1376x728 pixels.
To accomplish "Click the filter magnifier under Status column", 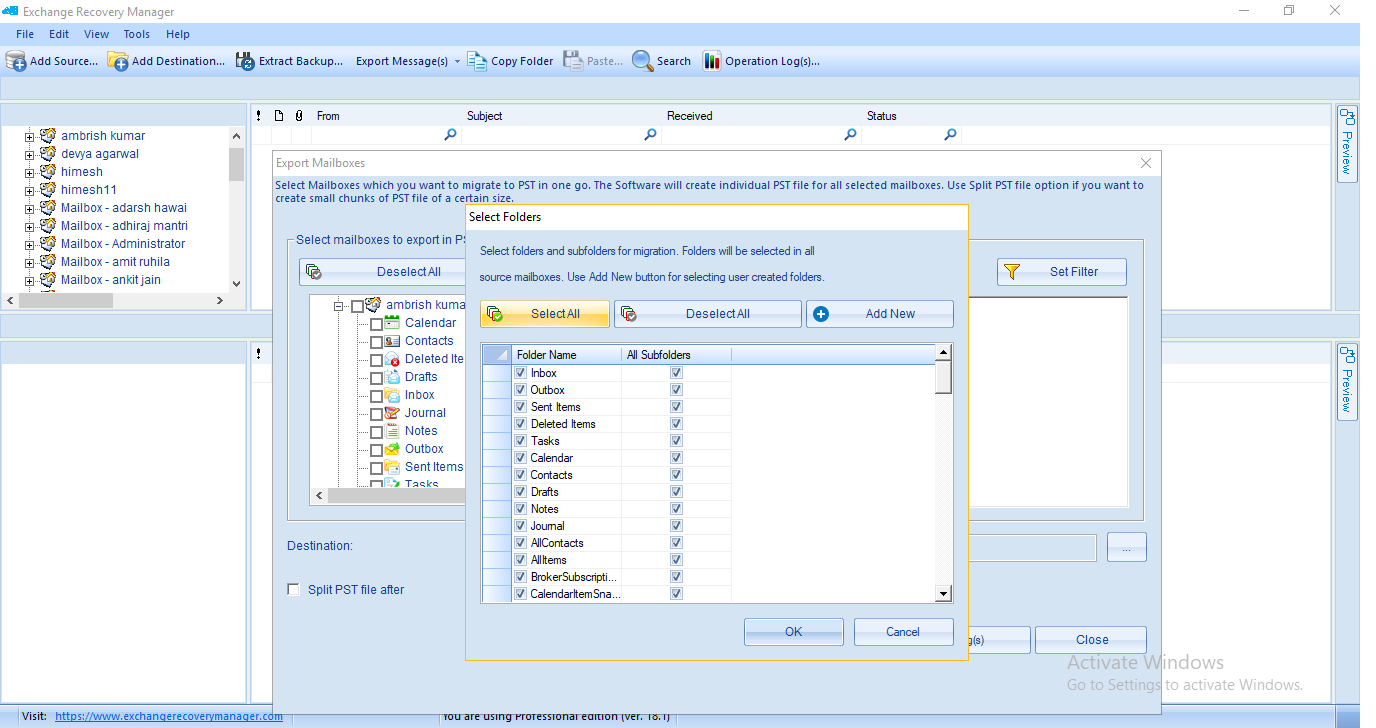I will 950,135.
